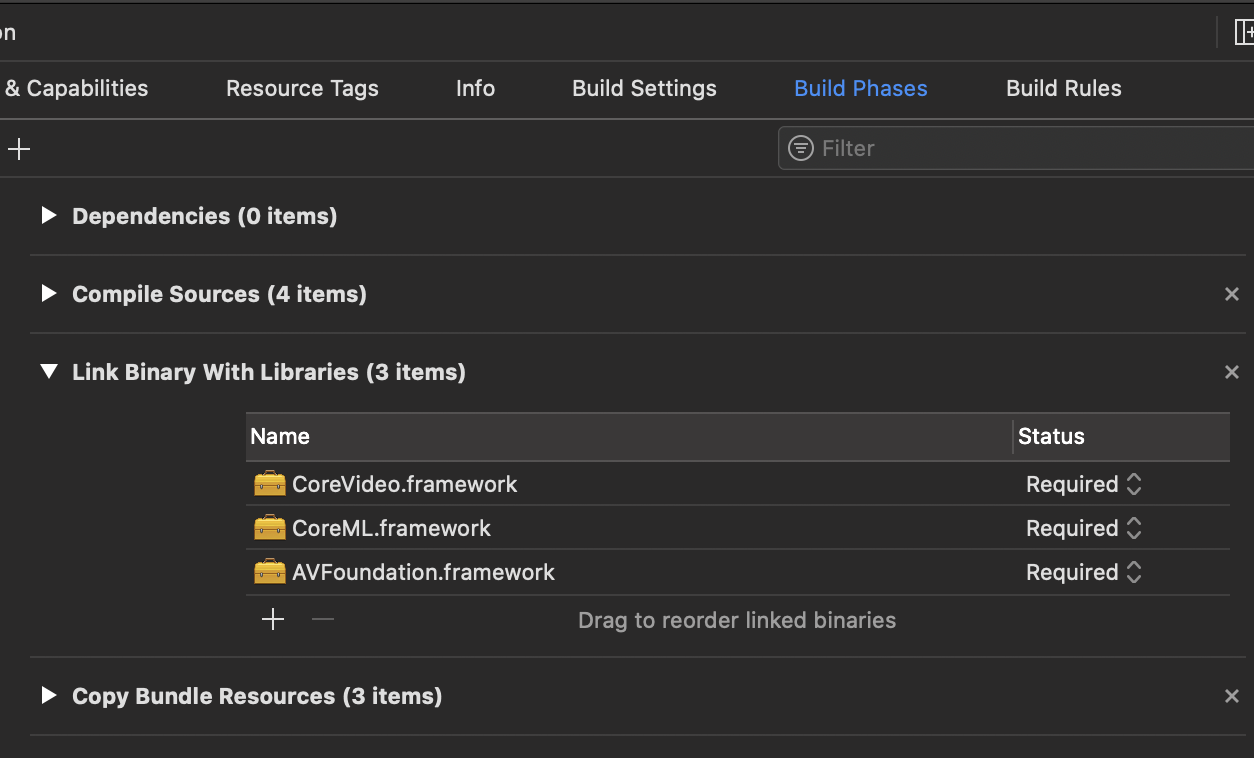Select the Build Phases tab
This screenshot has height=758, width=1254.
pos(860,88)
